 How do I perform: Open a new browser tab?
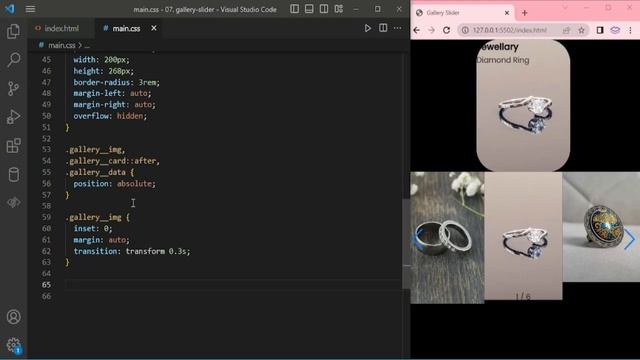(x=524, y=13)
